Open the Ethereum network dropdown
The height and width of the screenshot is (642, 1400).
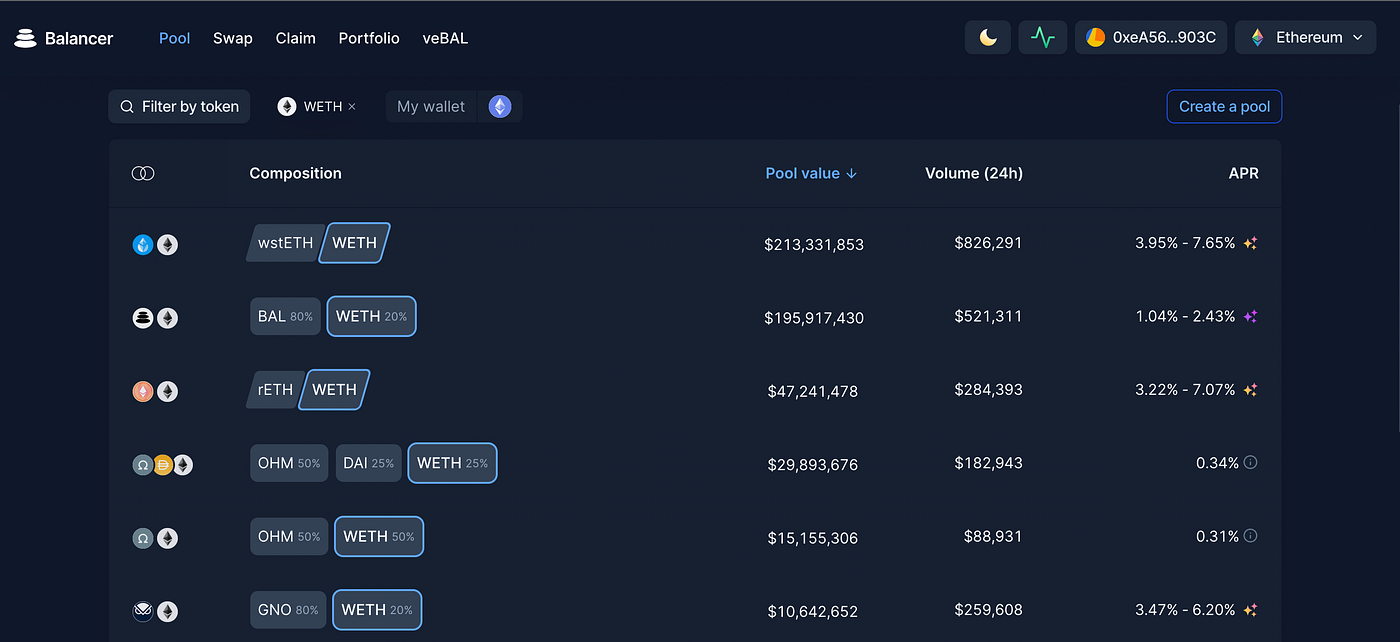pos(1306,38)
